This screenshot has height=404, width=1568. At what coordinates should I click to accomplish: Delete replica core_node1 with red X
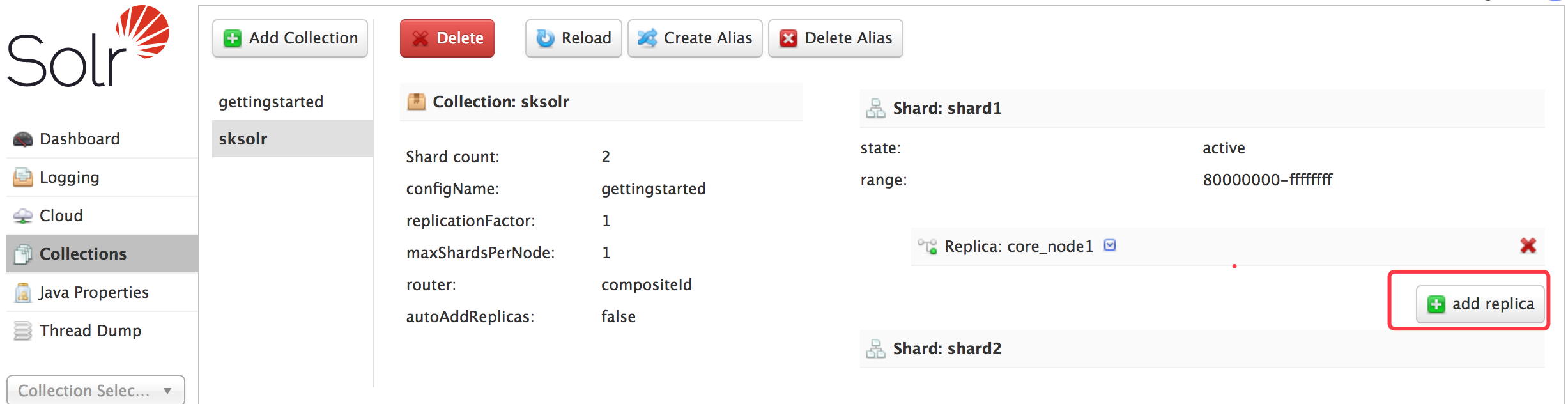tap(1528, 245)
